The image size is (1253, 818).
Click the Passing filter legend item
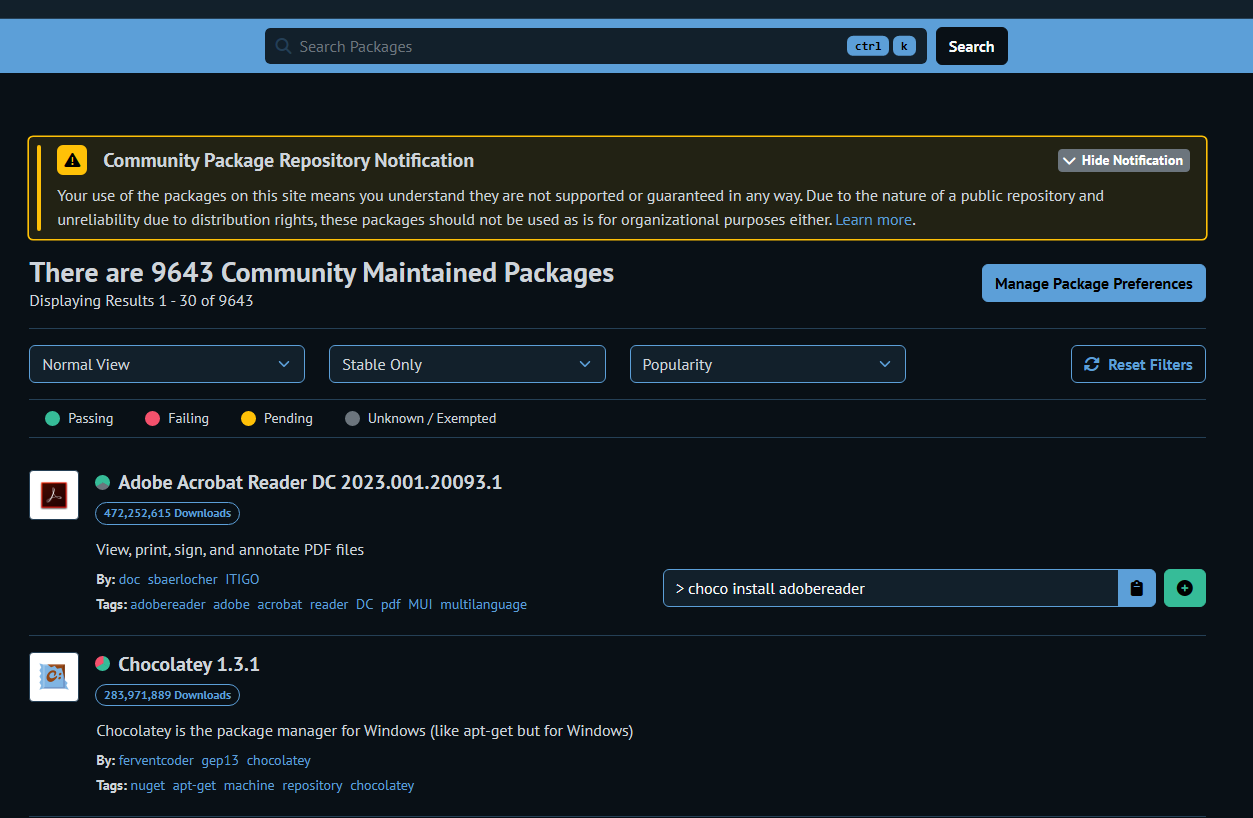click(x=78, y=418)
